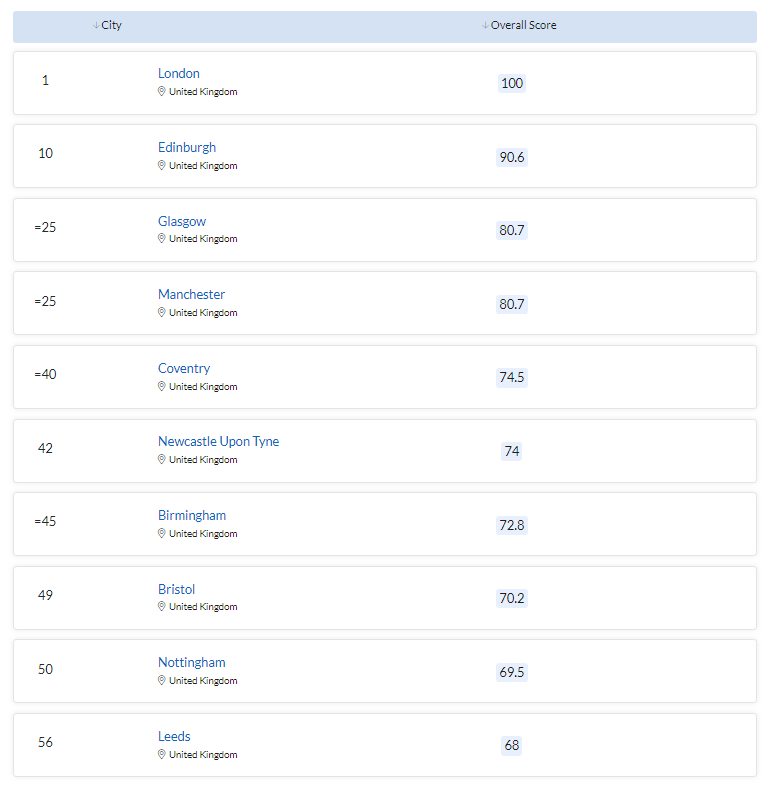Screen dimensions: 771x794
Task: Open the London city link
Action: [x=179, y=73]
